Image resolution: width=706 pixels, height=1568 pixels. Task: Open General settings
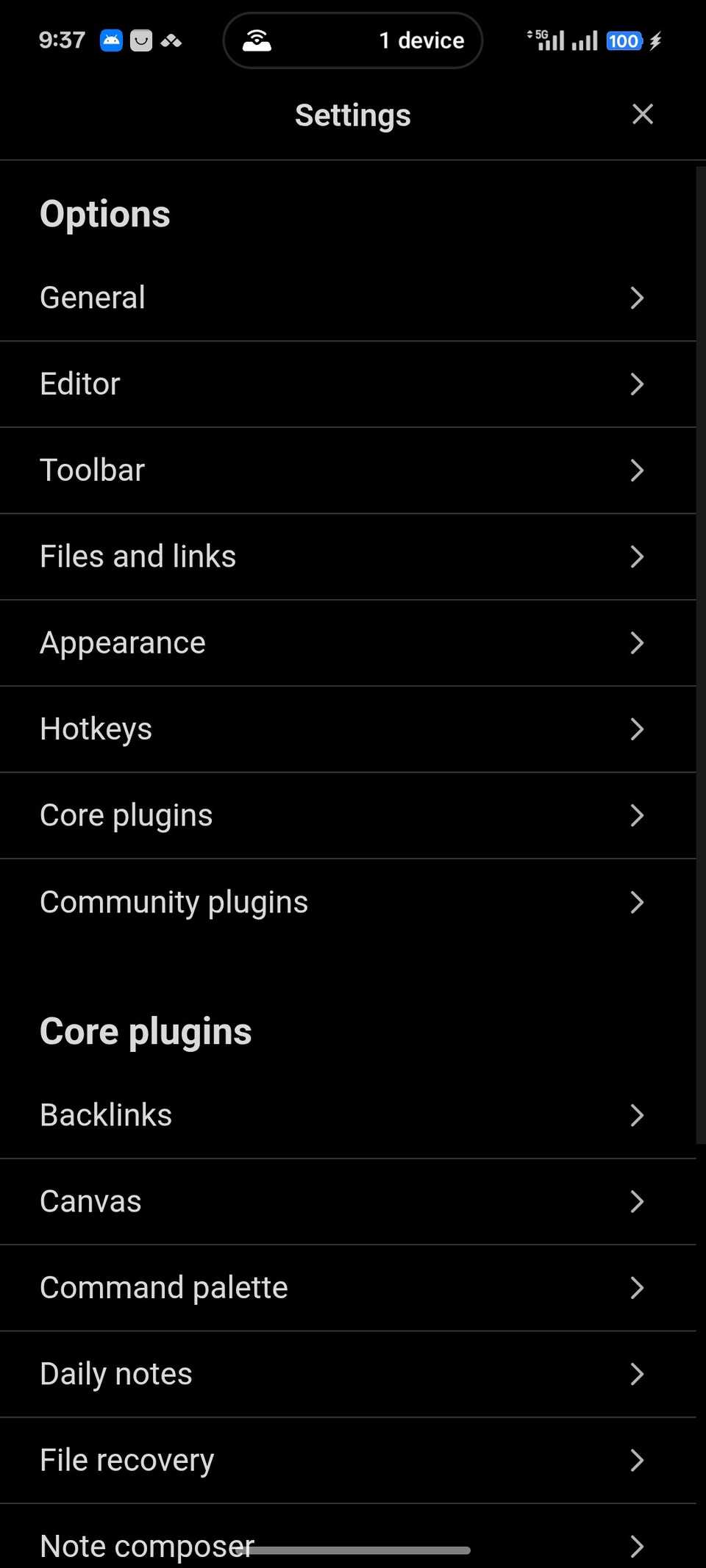(x=93, y=298)
